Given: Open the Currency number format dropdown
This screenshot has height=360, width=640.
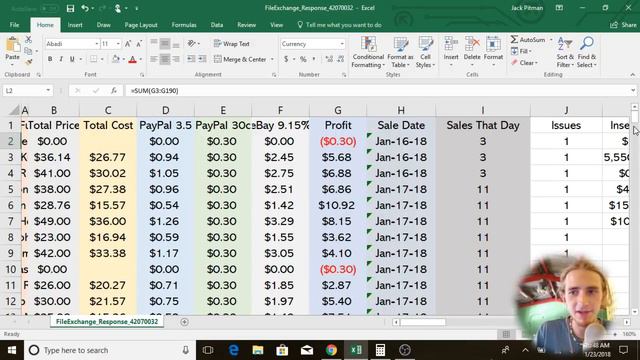Looking at the screenshot, I should [x=342, y=44].
